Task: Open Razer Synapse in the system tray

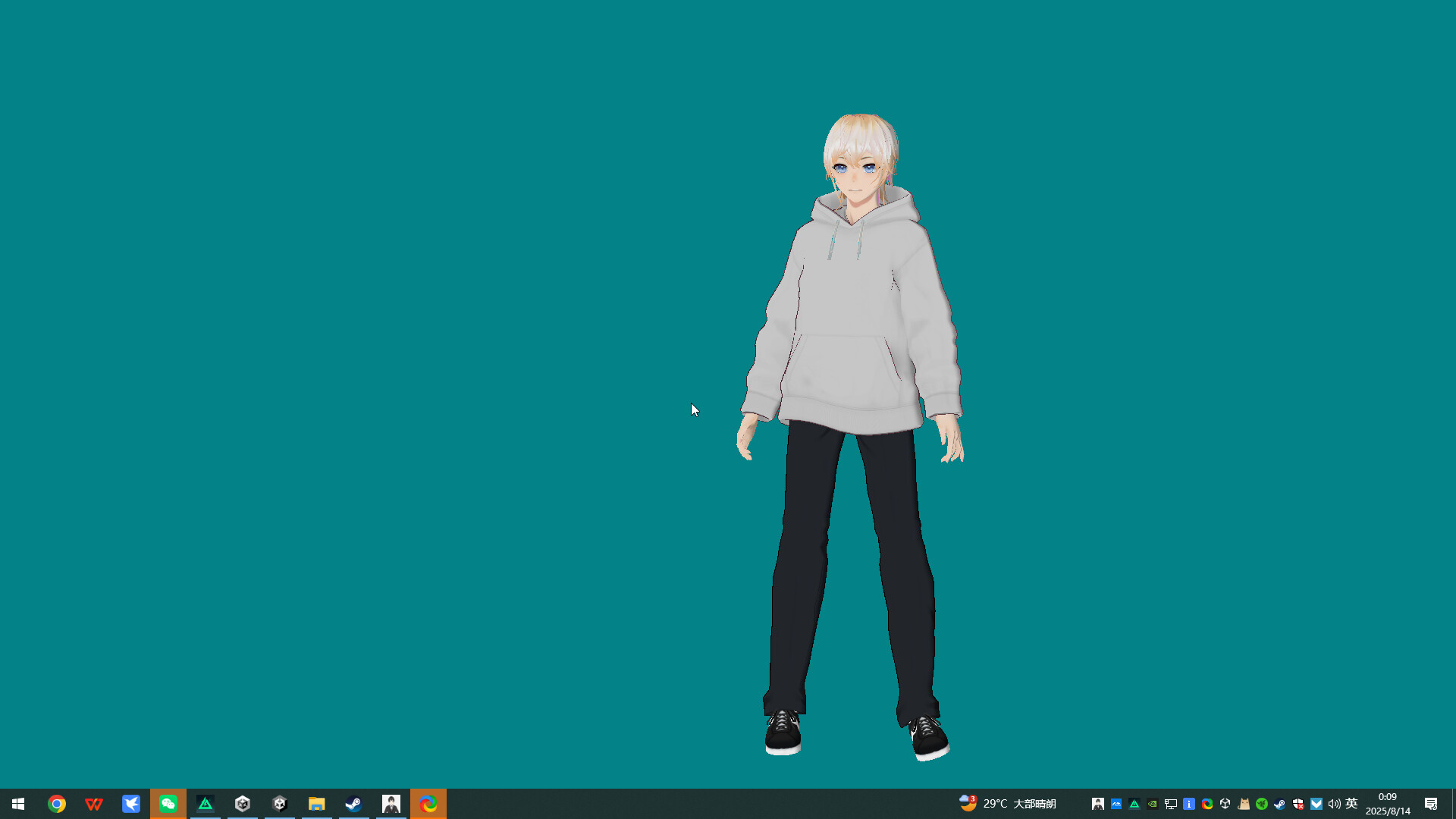Action: click(x=1262, y=804)
